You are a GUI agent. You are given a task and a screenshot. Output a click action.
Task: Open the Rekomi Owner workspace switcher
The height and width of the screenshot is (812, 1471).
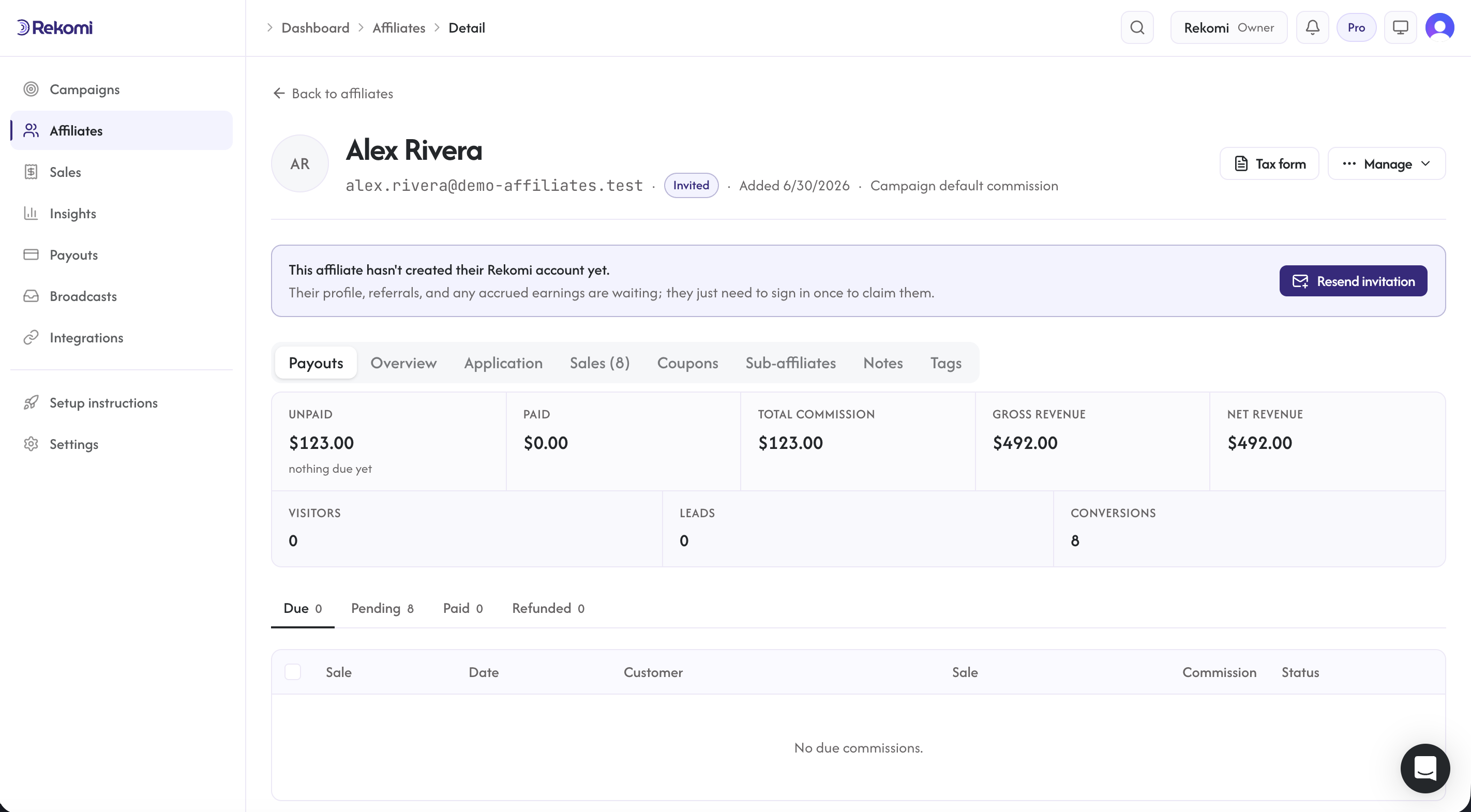tap(1229, 27)
